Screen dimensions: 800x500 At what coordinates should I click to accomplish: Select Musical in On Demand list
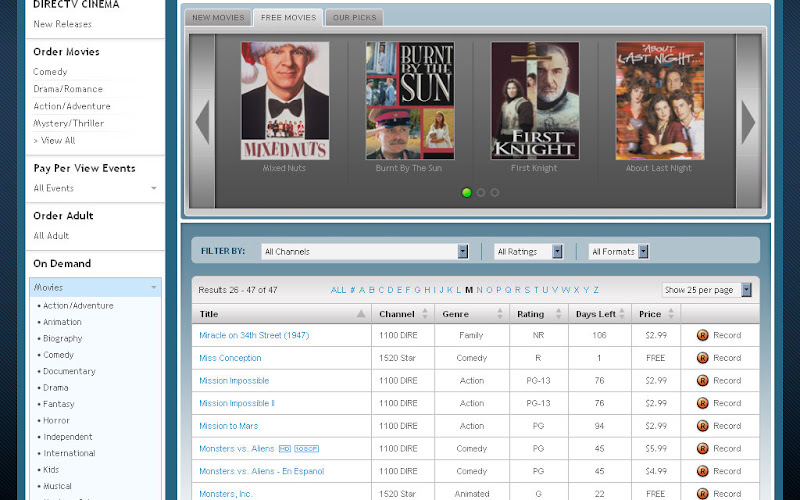click(57, 486)
